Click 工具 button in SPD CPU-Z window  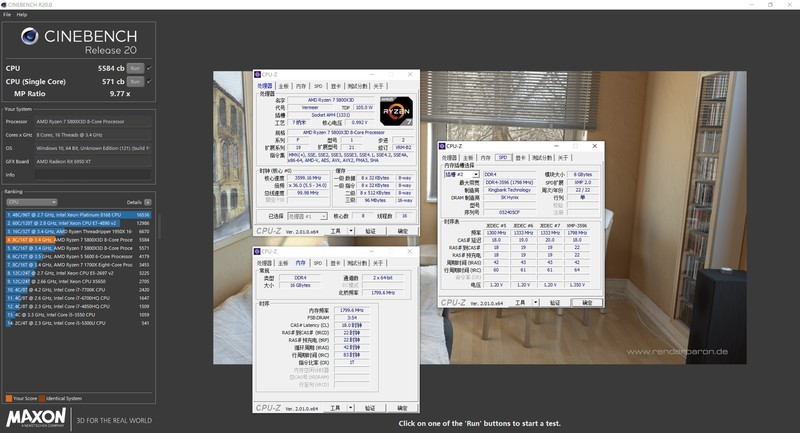(x=520, y=302)
